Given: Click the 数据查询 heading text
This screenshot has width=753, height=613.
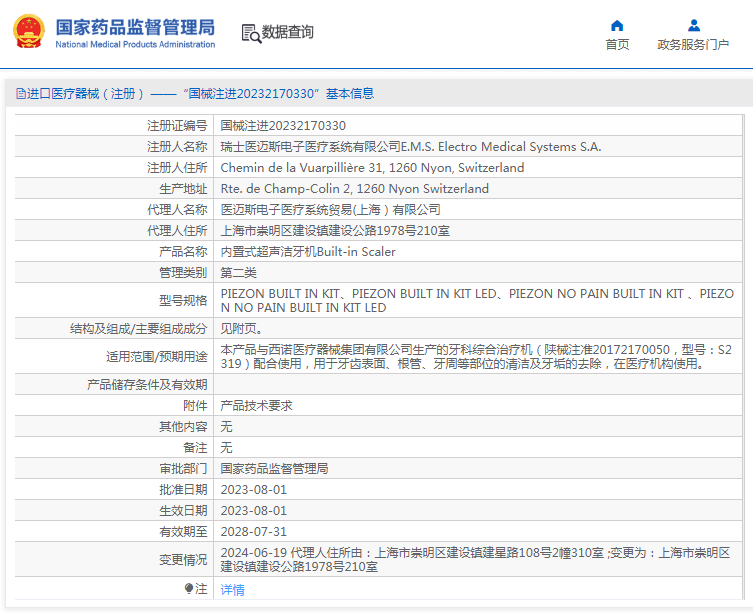Looking at the screenshot, I should coord(287,32).
